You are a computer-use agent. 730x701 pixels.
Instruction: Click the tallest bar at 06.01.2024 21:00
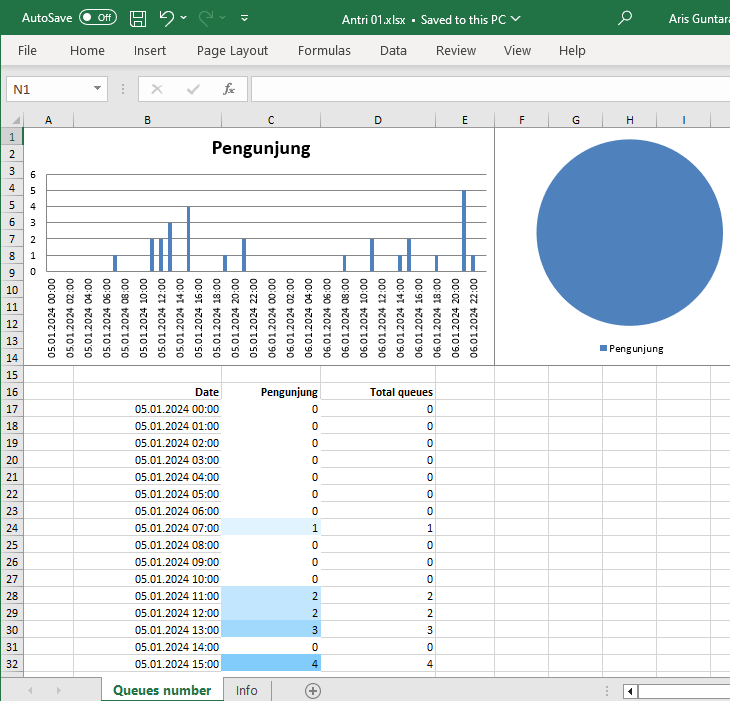point(464,231)
